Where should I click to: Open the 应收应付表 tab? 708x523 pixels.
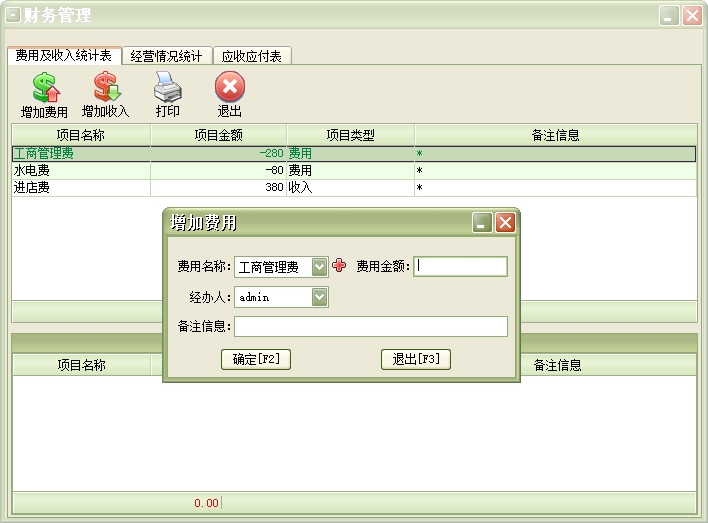pos(251,56)
